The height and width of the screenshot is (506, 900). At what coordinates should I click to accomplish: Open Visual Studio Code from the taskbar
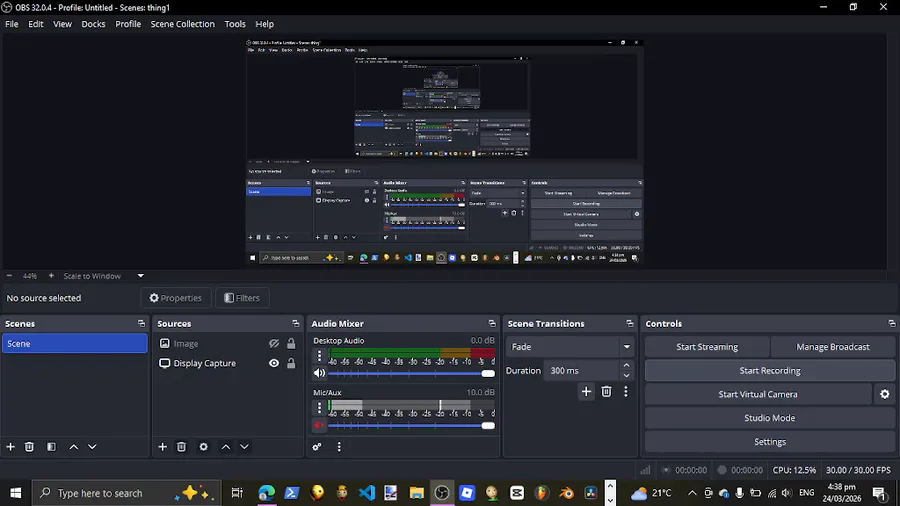[x=366, y=493]
